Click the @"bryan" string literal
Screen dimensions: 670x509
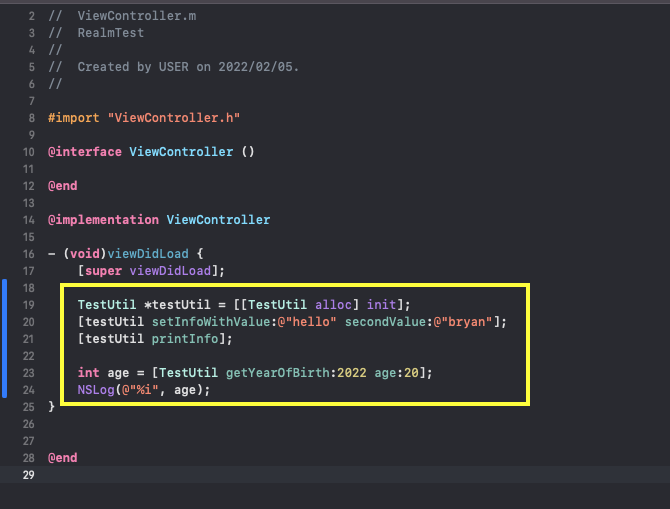463,322
